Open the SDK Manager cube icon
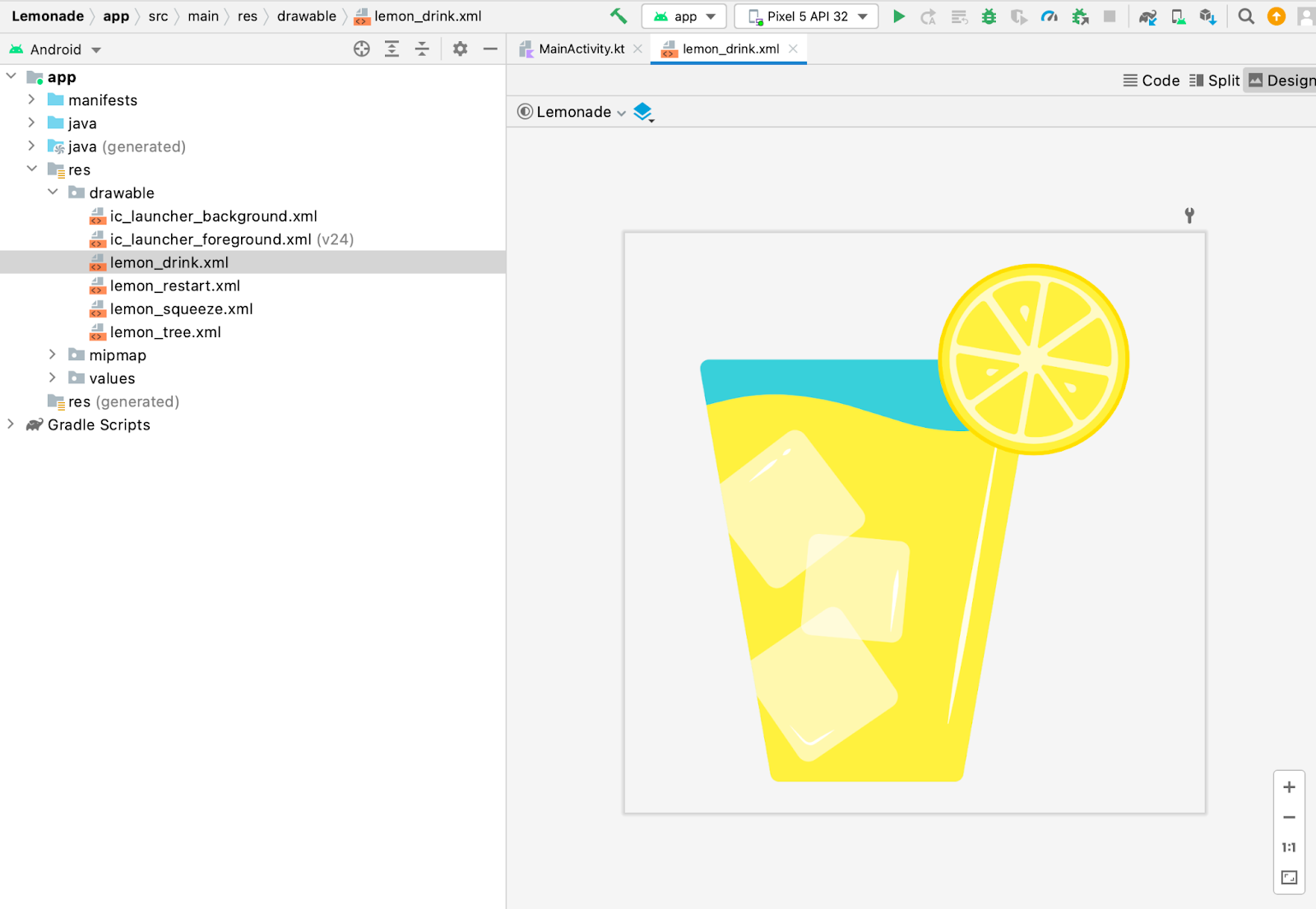 tap(1207, 16)
